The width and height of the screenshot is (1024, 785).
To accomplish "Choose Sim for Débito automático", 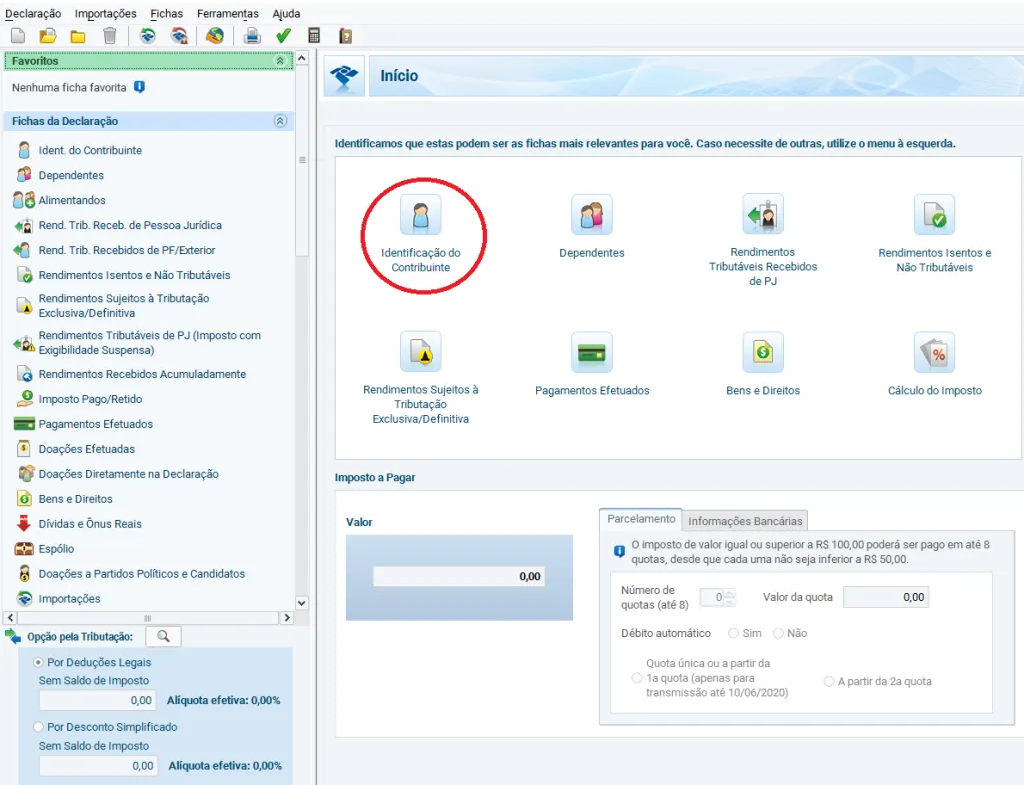I will 734,633.
